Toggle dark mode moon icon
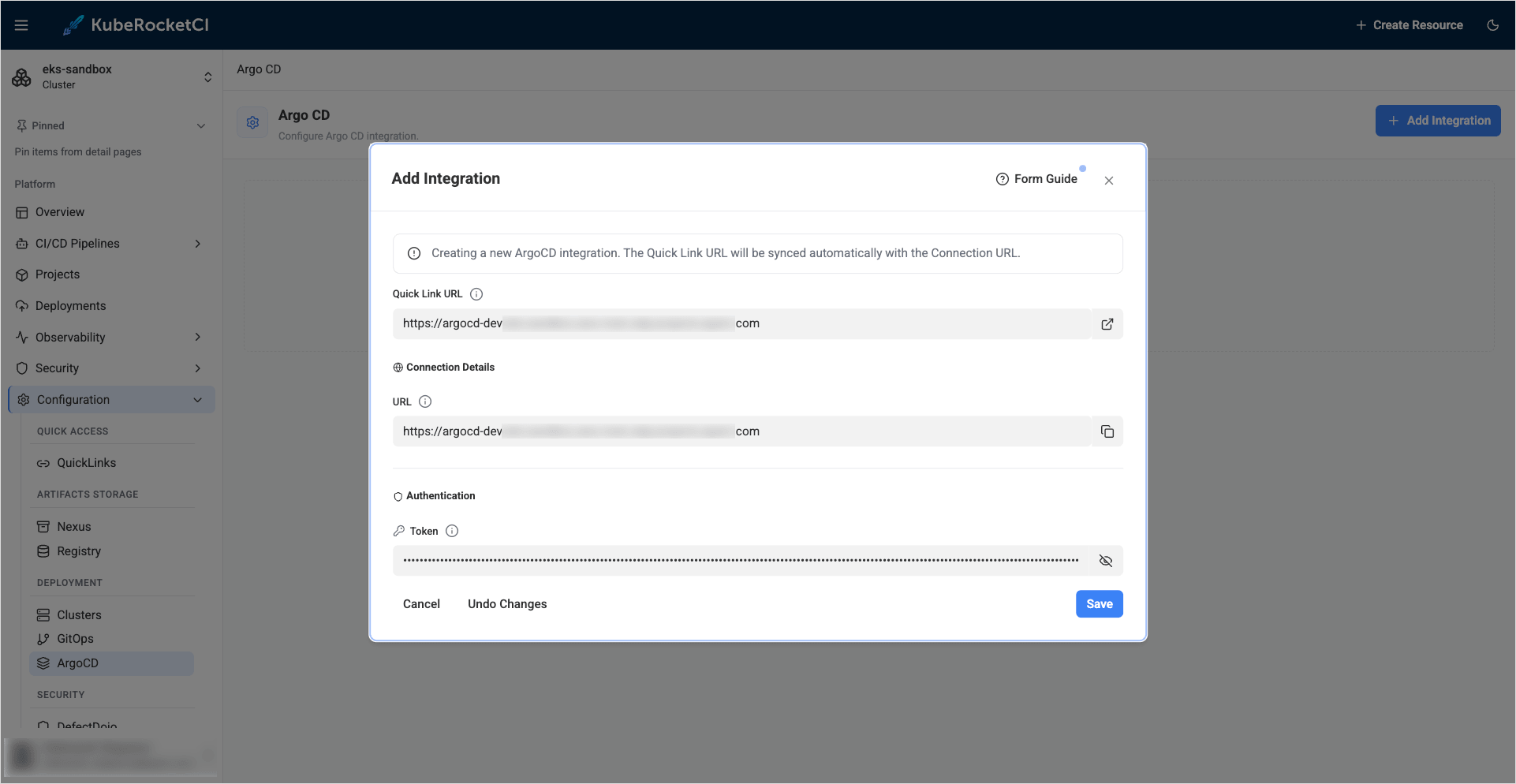 pos(1492,25)
